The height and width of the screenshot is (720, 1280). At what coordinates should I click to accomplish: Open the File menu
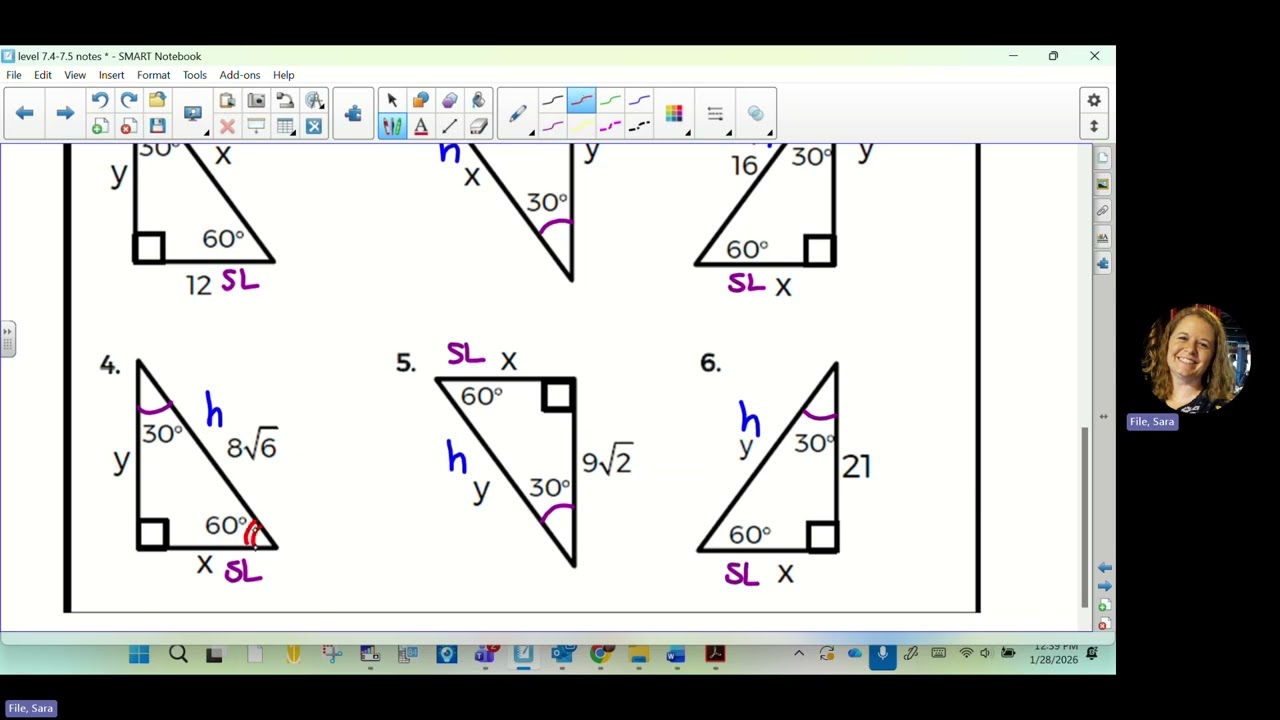pos(14,75)
